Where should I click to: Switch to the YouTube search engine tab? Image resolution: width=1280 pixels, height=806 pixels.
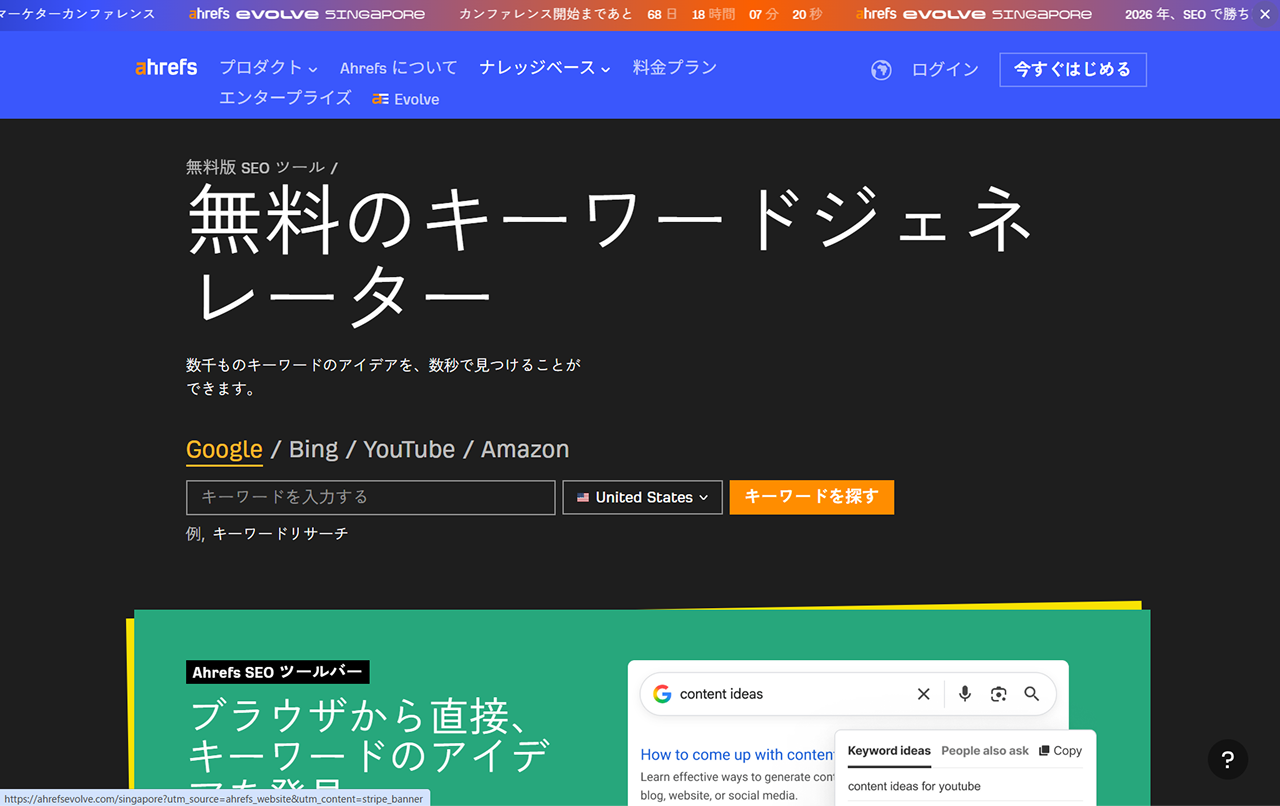[409, 450]
